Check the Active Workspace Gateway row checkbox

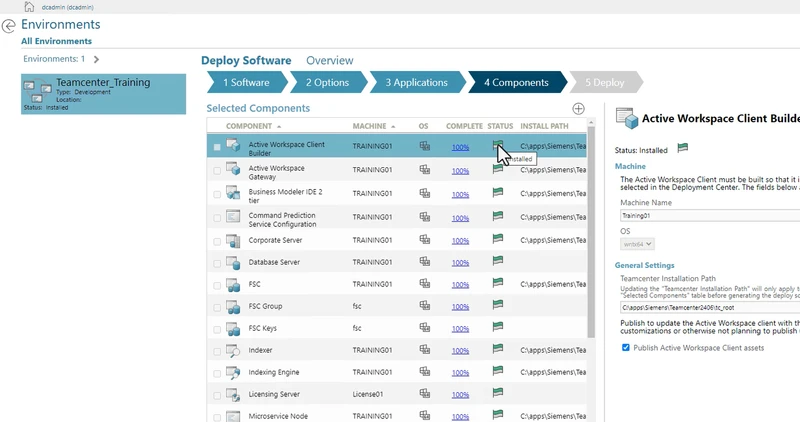217,170
